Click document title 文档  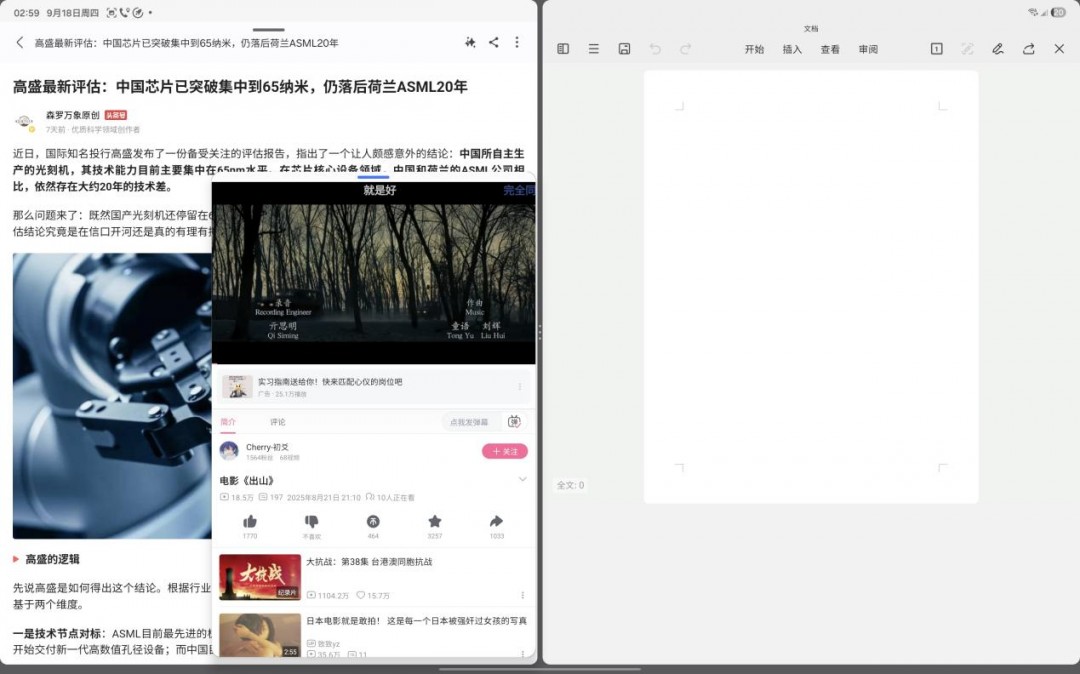point(811,29)
